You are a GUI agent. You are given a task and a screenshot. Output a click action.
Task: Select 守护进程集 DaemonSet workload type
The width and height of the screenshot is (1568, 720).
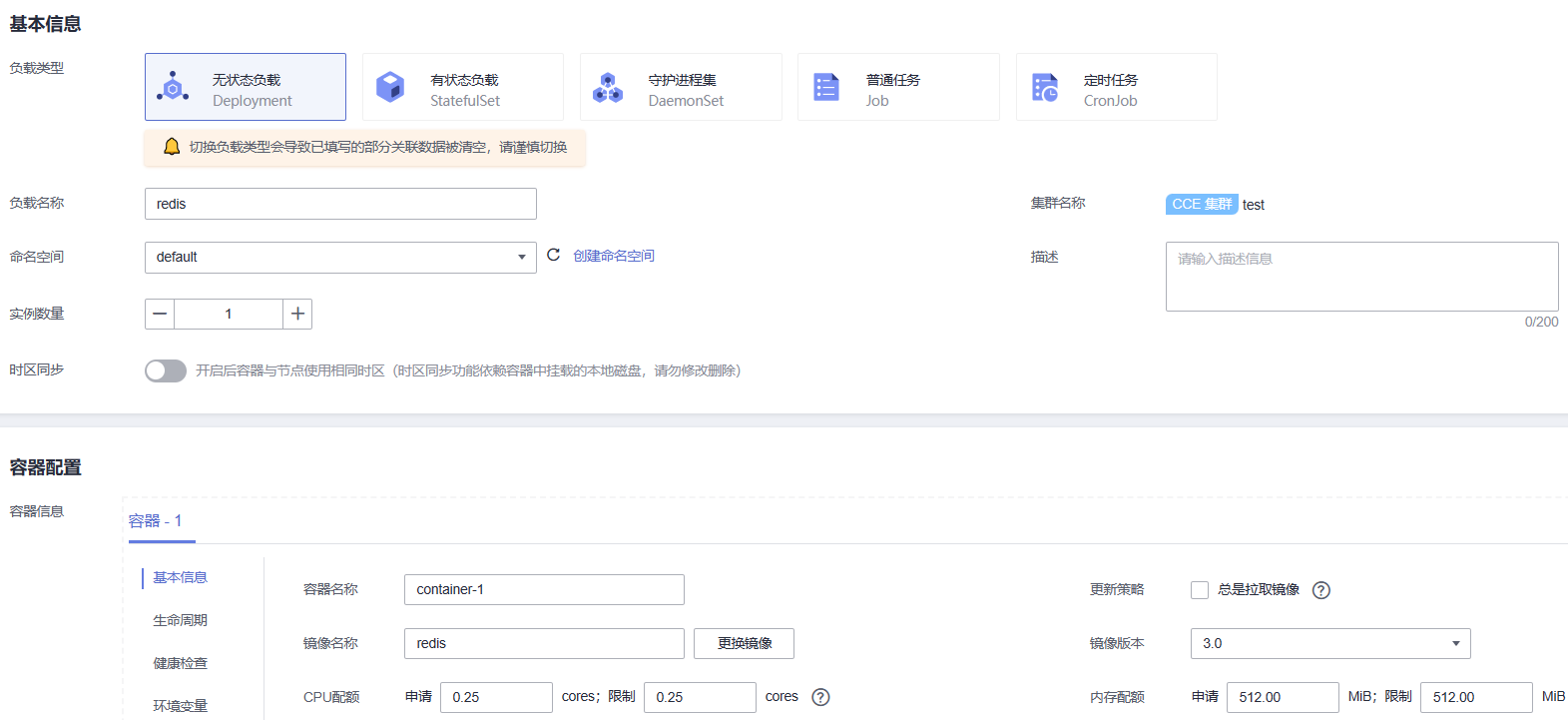coord(681,87)
